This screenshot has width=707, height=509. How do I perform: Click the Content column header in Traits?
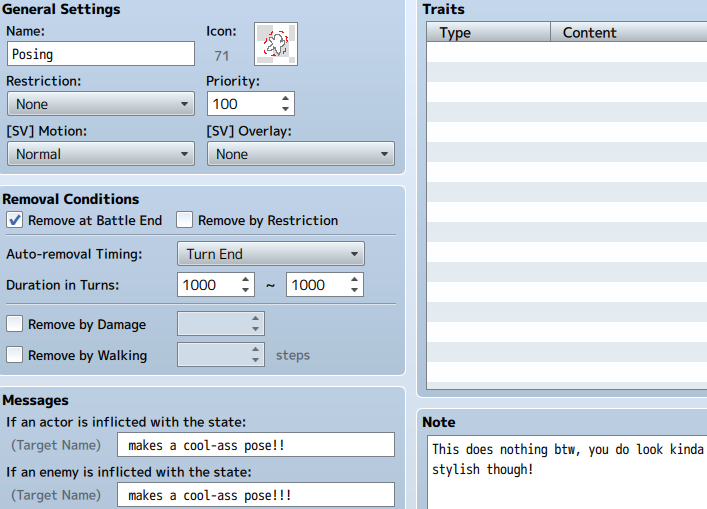pyautogui.click(x=628, y=33)
